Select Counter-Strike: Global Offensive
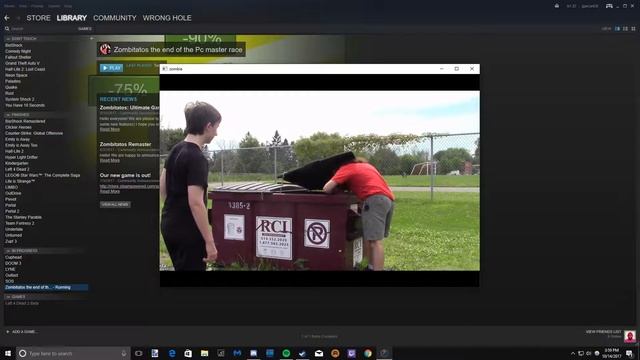Viewport: 640px width, 360px height. (x=34, y=133)
